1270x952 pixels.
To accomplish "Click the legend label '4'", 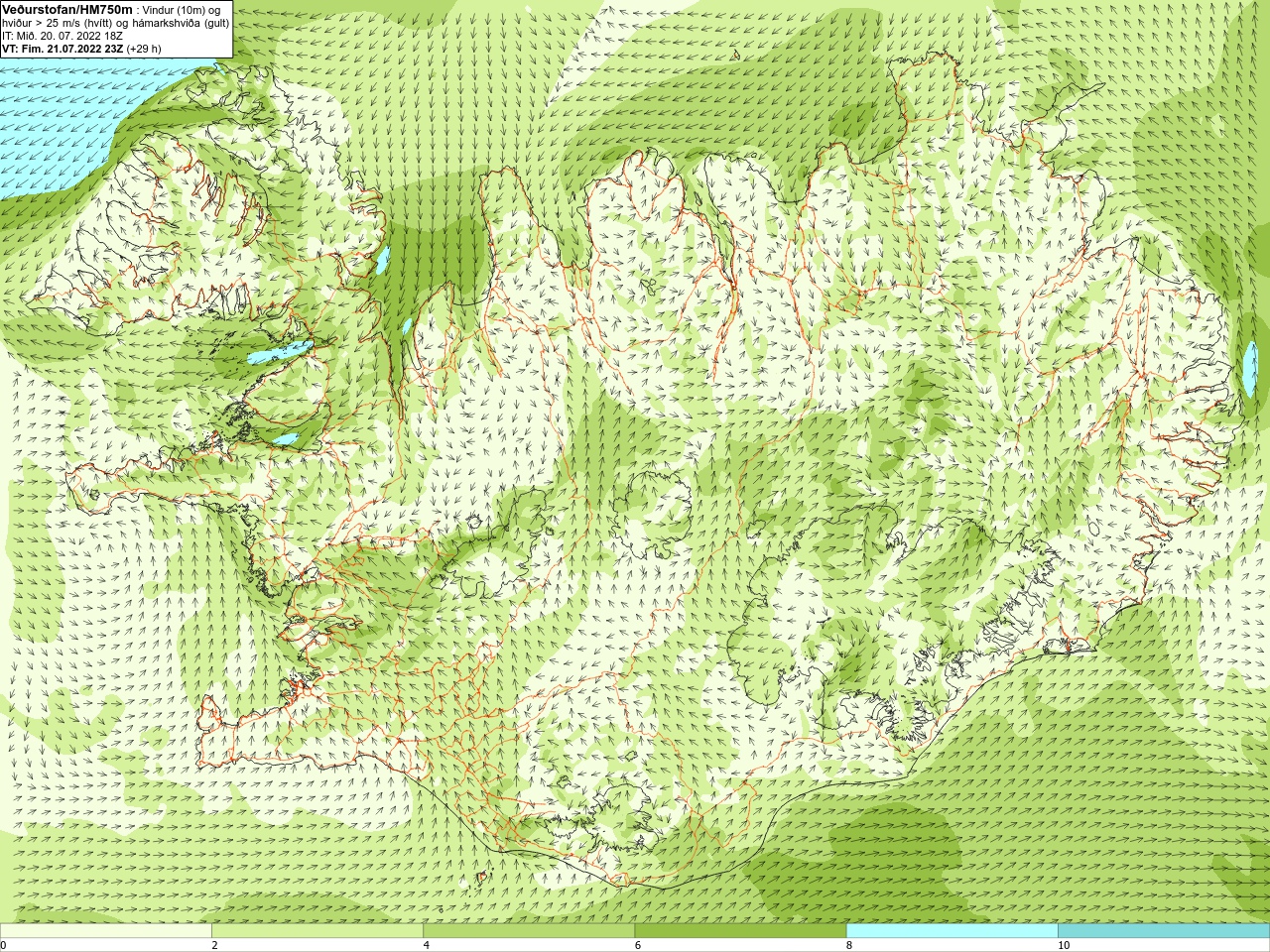I will pos(427,945).
